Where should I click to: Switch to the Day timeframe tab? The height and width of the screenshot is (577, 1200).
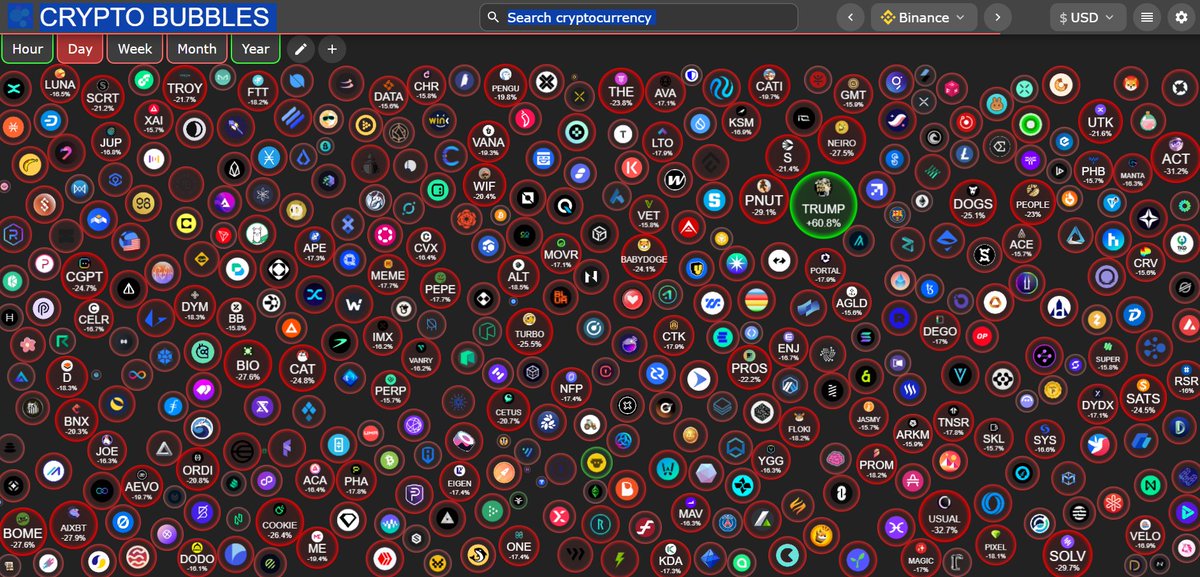pos(80,49)
